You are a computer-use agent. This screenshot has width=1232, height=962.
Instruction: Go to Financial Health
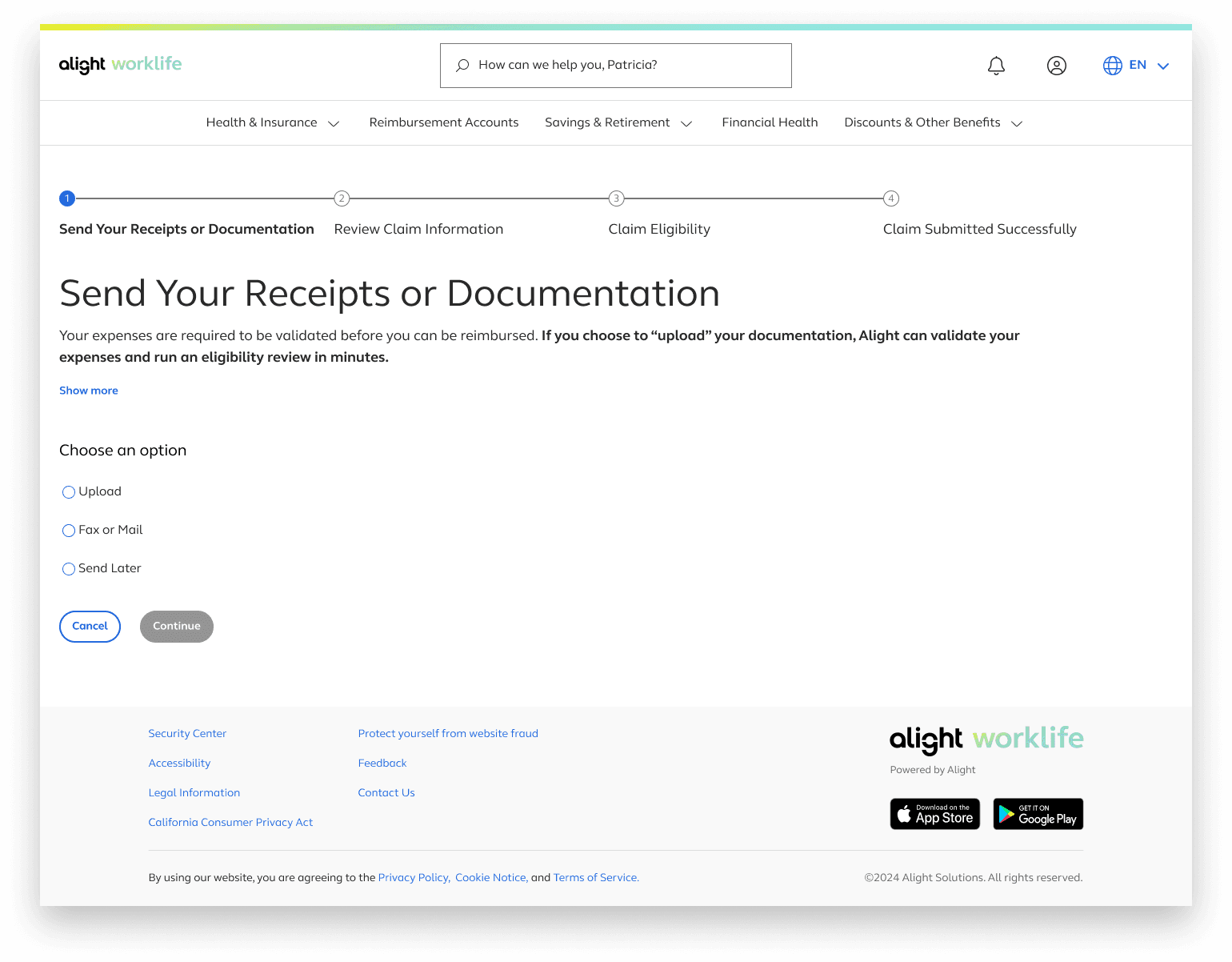coord(770,122)
